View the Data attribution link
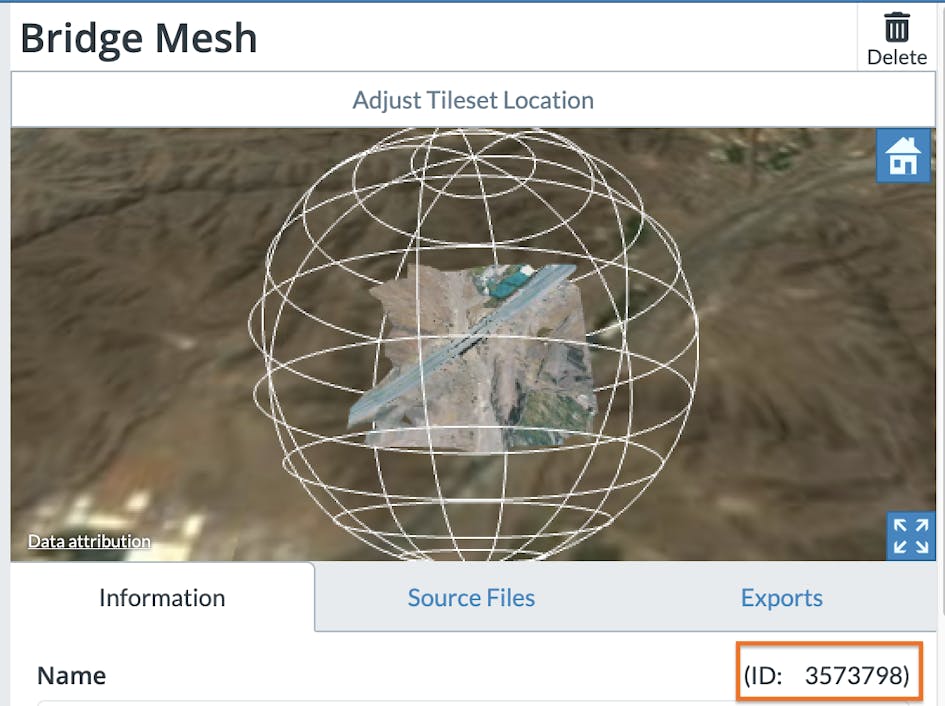 [87, 540]
